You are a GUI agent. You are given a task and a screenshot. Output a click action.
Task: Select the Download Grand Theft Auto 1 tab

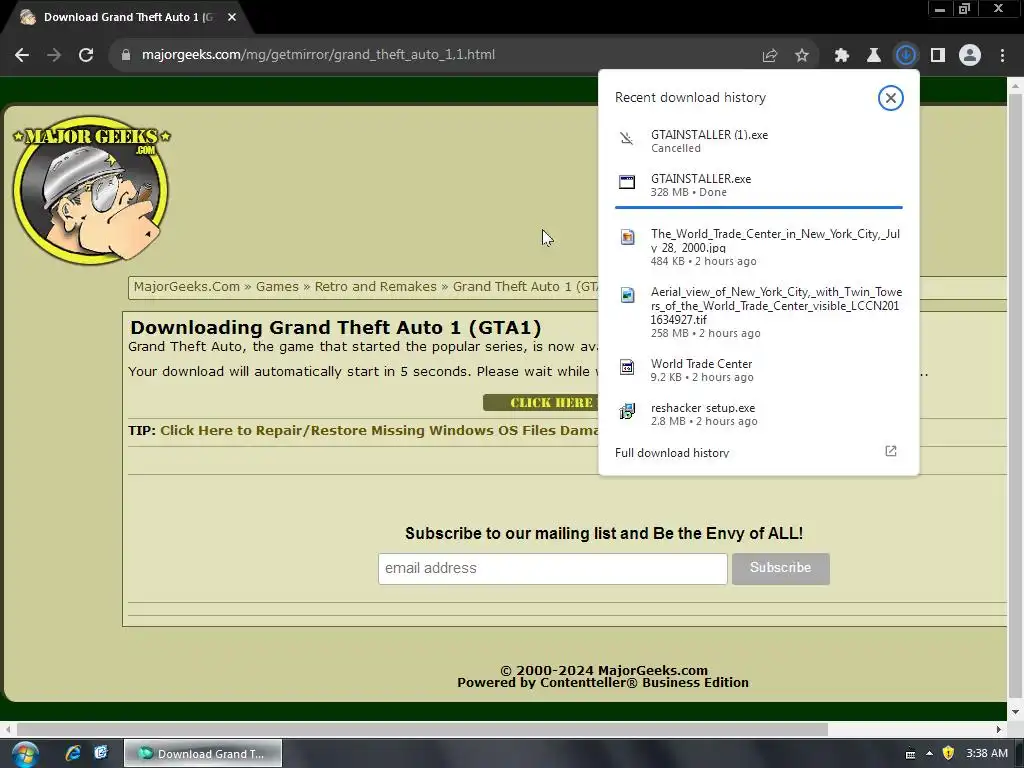click(x=128, y=18)
